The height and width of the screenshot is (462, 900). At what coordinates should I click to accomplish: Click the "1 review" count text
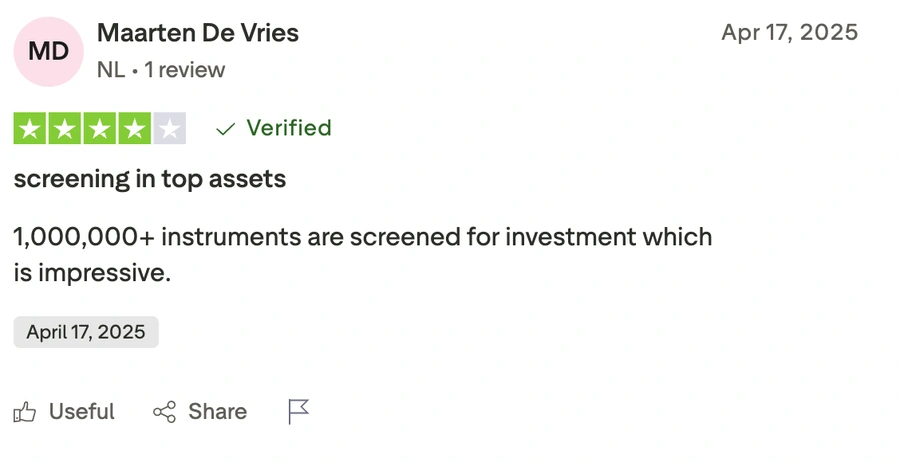185,70
